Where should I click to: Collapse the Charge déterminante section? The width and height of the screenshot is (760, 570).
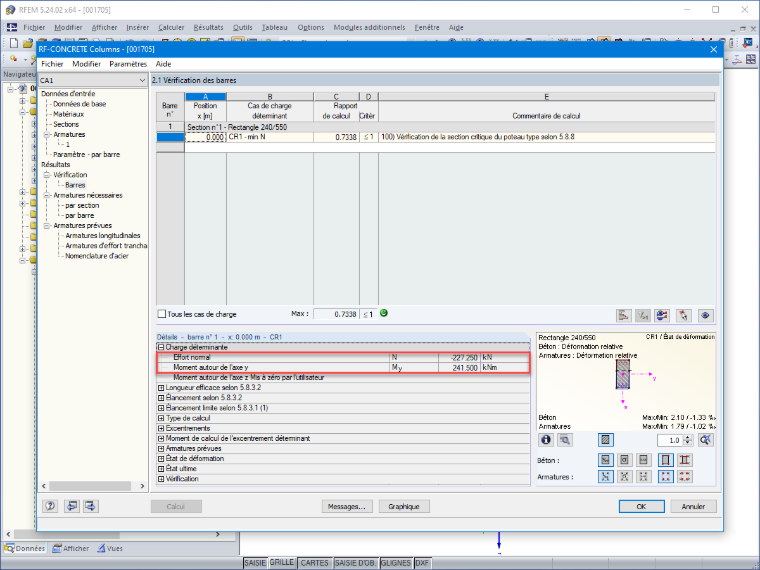[x=161, y=347]
